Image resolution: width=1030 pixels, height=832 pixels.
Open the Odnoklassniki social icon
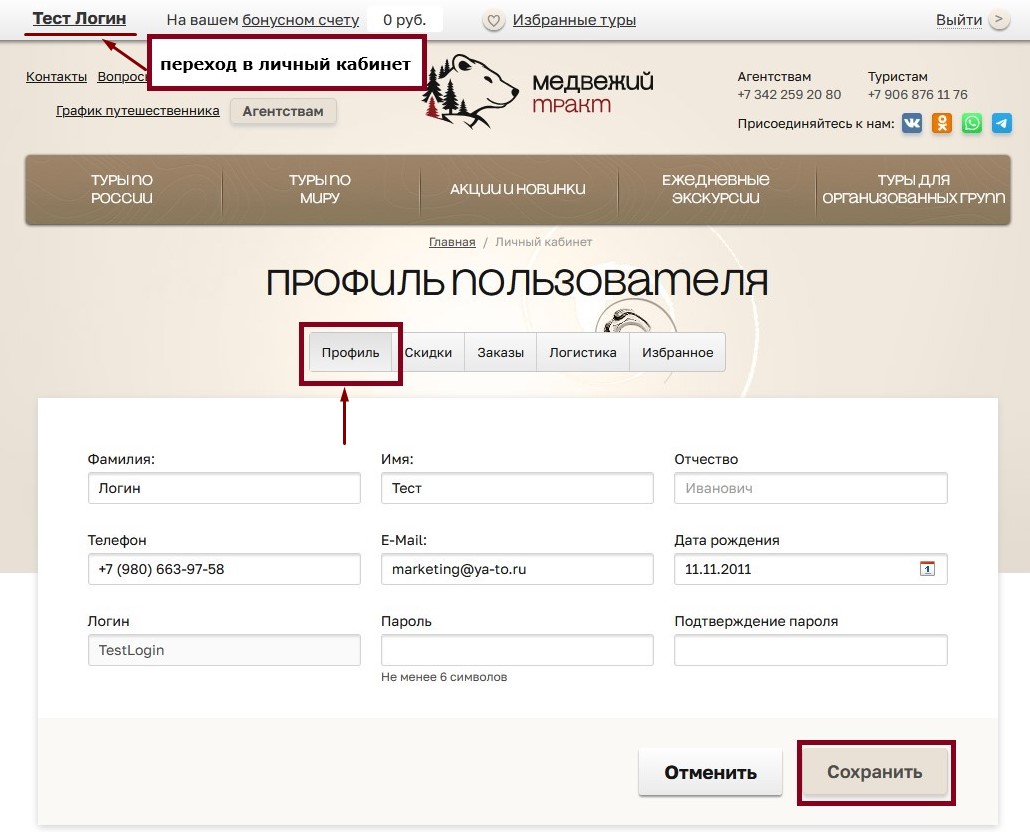(x=942, y=123)
